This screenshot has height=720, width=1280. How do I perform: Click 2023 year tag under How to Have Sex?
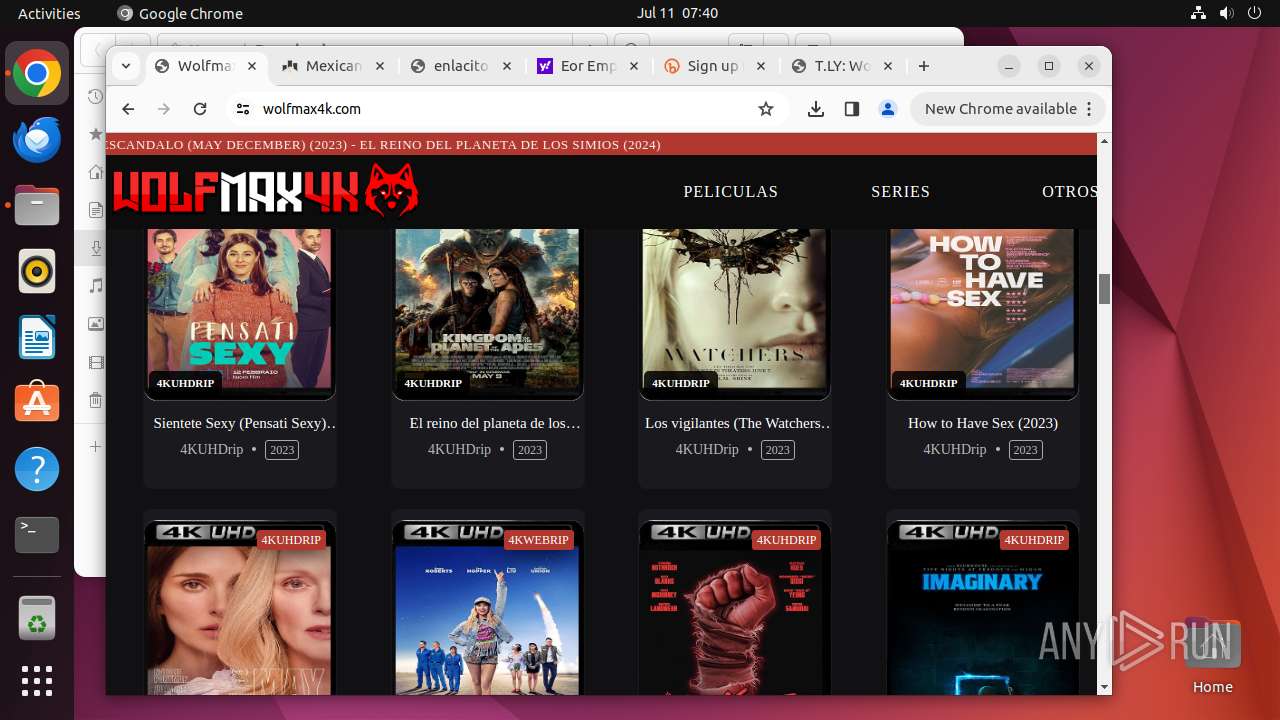pyautogui.click(x=1025, y=450)
